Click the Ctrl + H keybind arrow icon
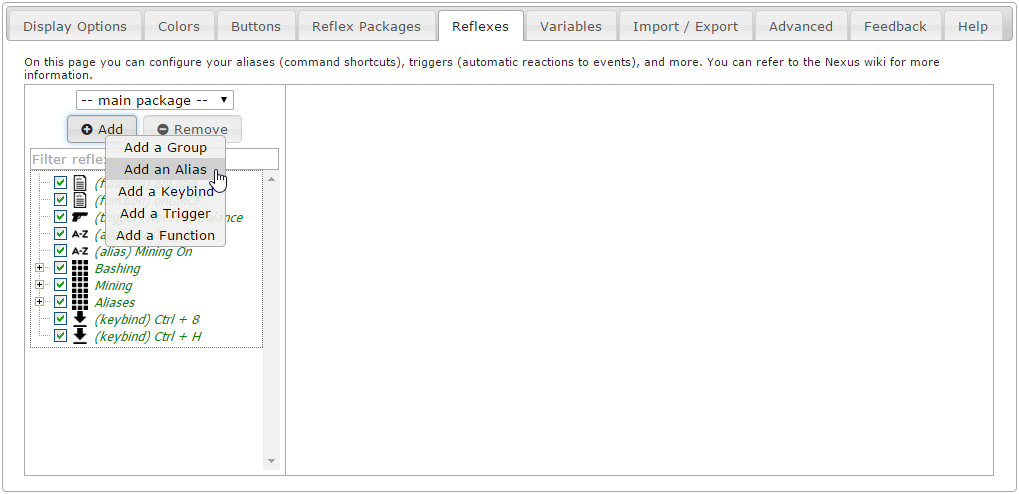The width and height of the screenshot is (1019, 494). click(80, 336)
